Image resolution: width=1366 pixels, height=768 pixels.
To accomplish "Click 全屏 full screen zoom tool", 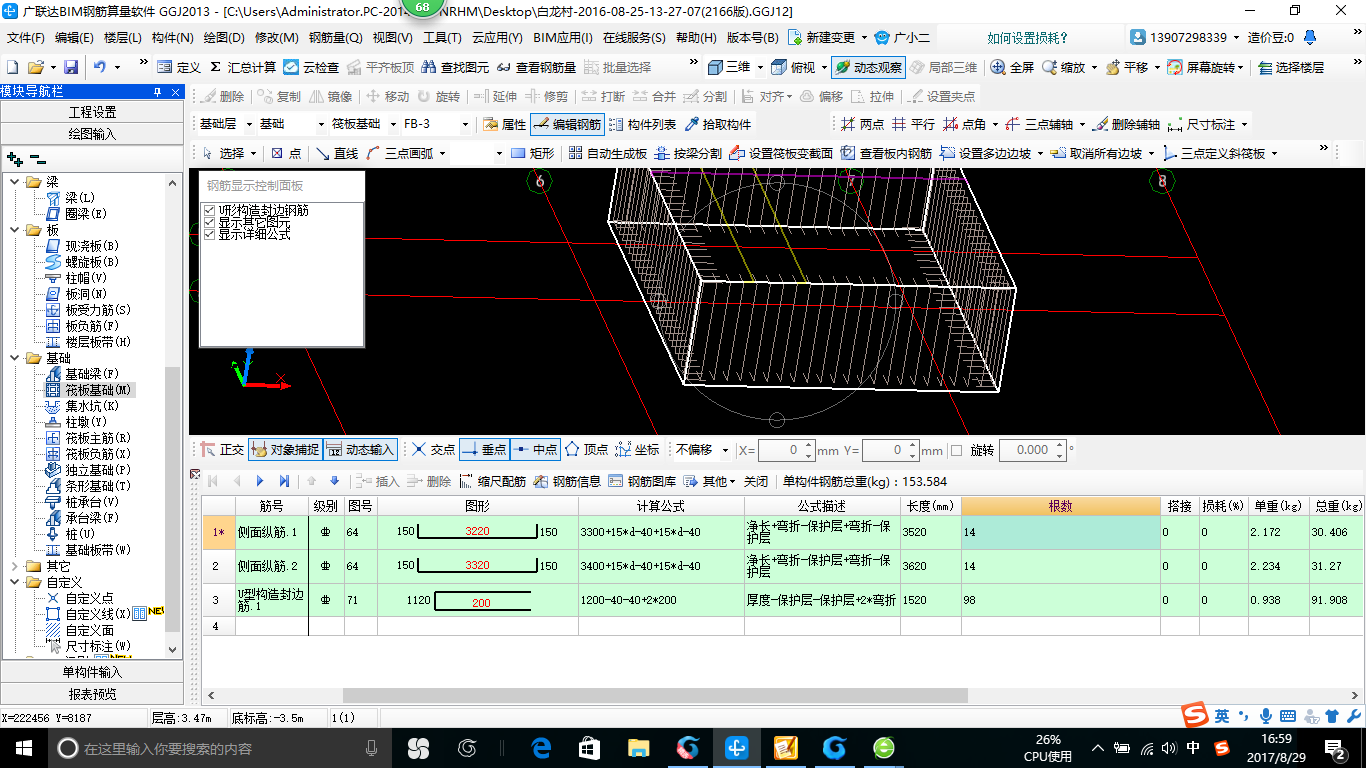I will [1012, 67].
